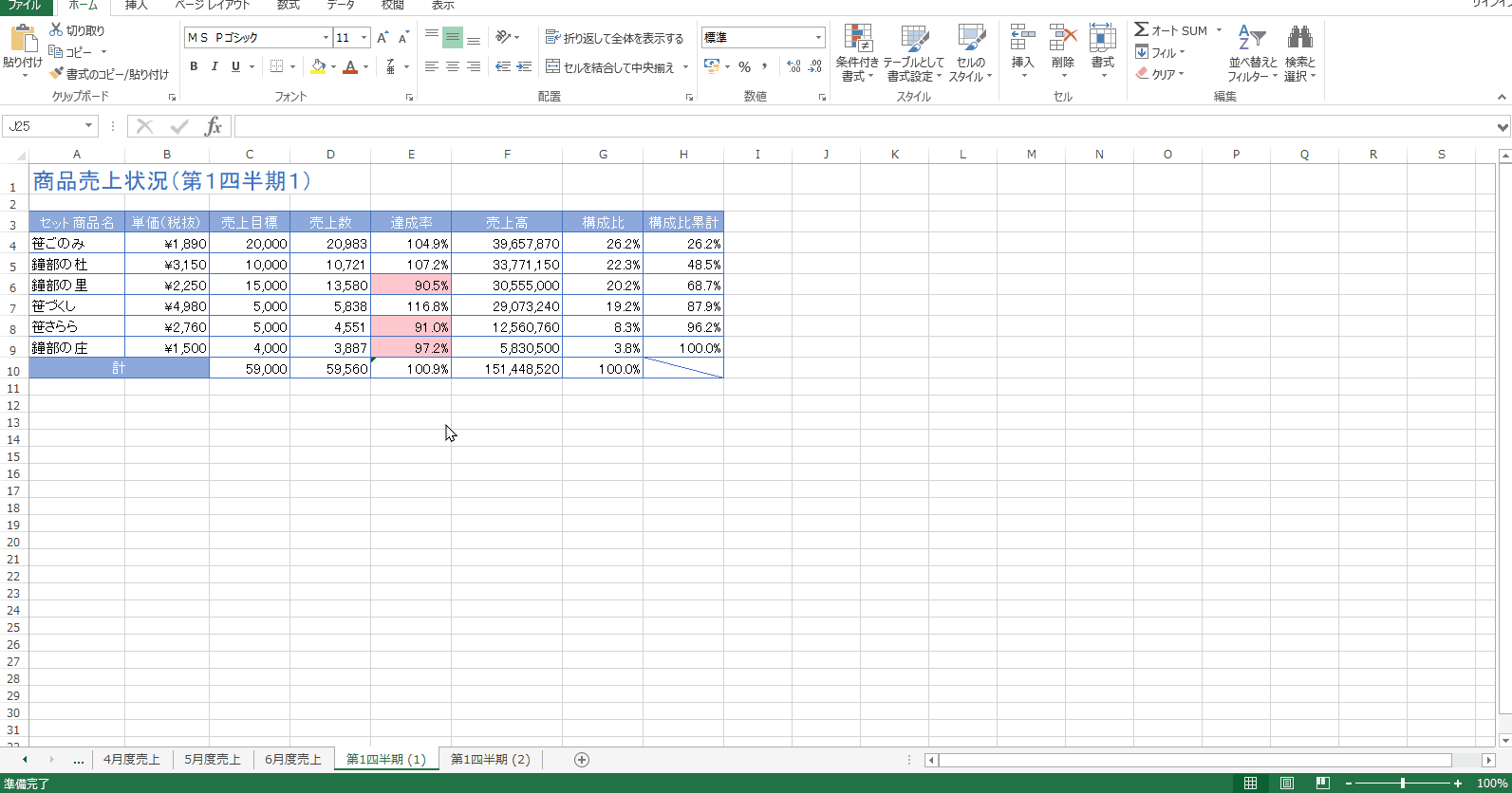Open the number format (標準) dropdown
The height and width of the screenshot is (793, 1512).
[818, 38]
